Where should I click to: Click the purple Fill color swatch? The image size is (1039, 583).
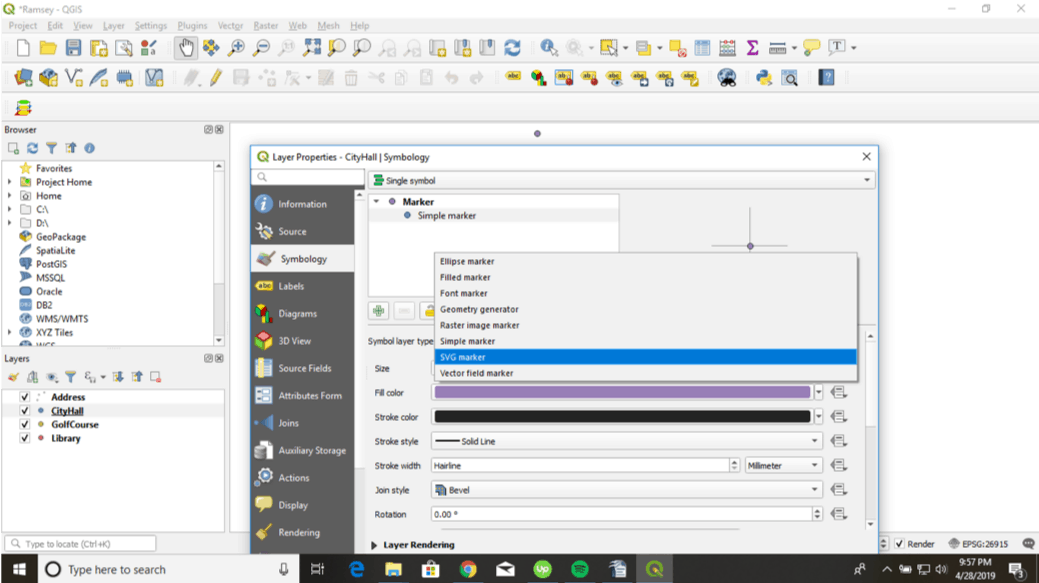click(x=621, y=393)
